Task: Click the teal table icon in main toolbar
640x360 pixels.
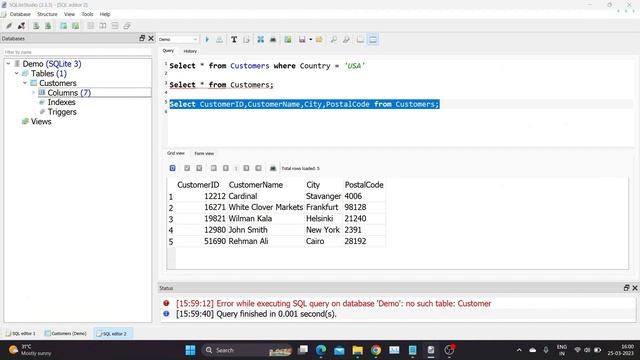Action: click(x=63, y=26)
